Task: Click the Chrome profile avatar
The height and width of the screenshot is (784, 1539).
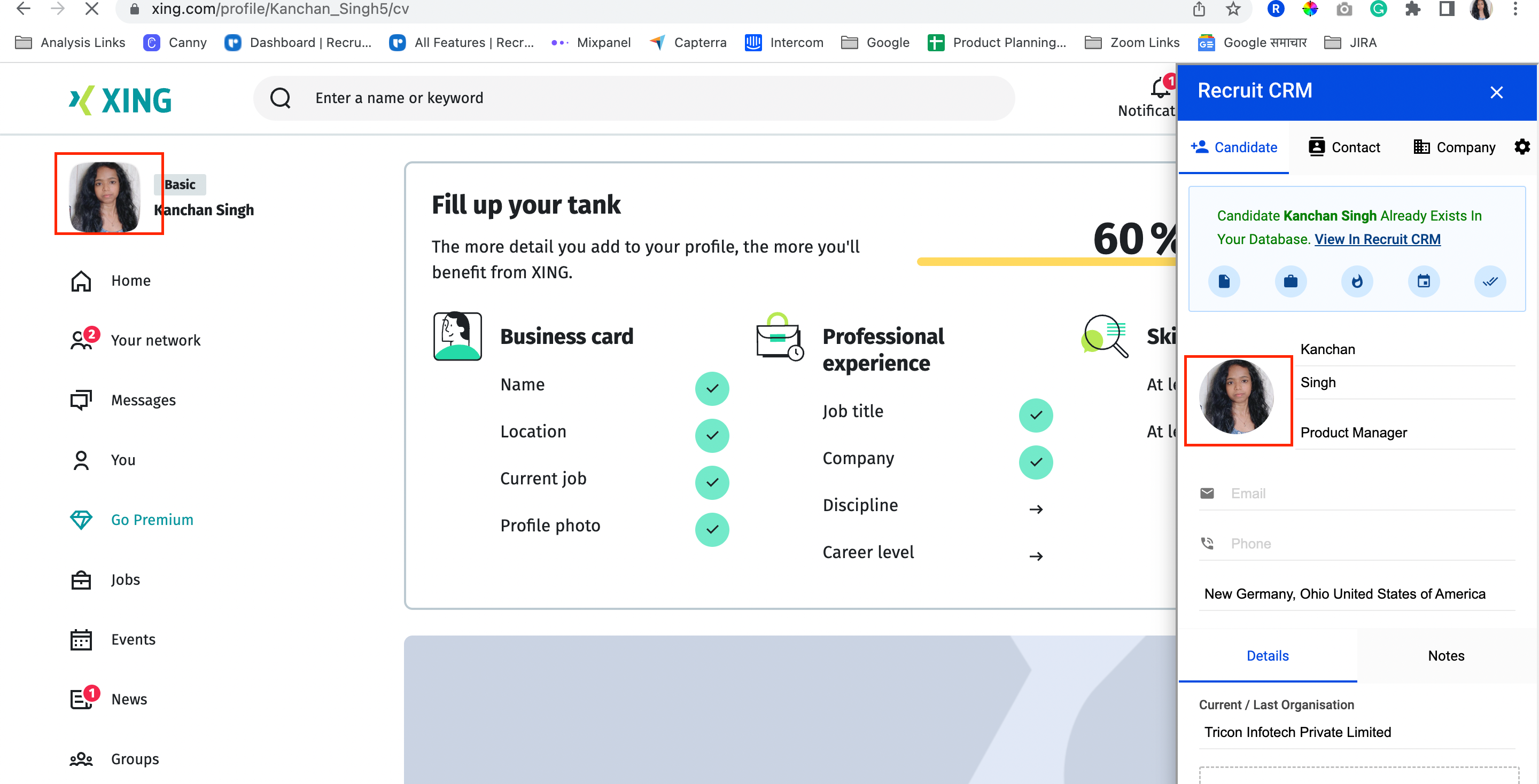Action: point(1481,9)
